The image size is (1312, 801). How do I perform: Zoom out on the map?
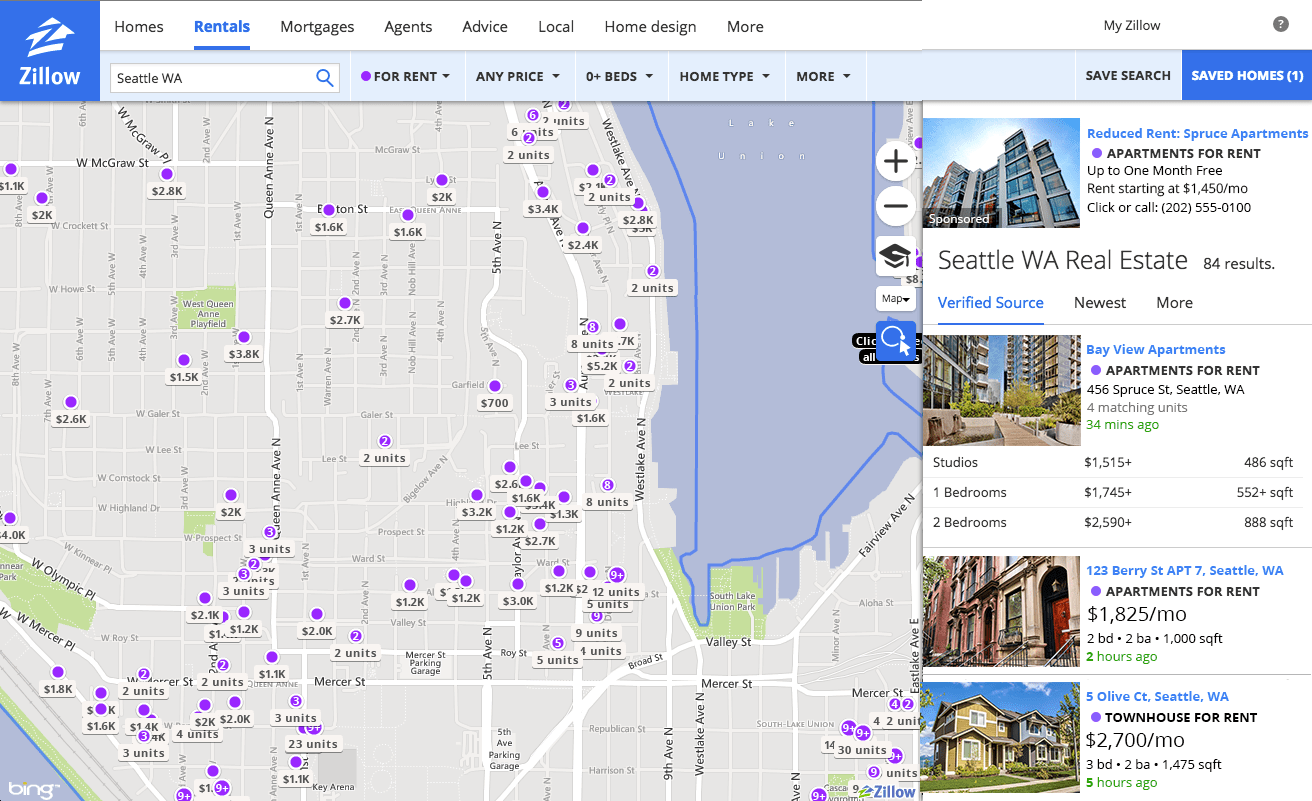coord(895,206)
